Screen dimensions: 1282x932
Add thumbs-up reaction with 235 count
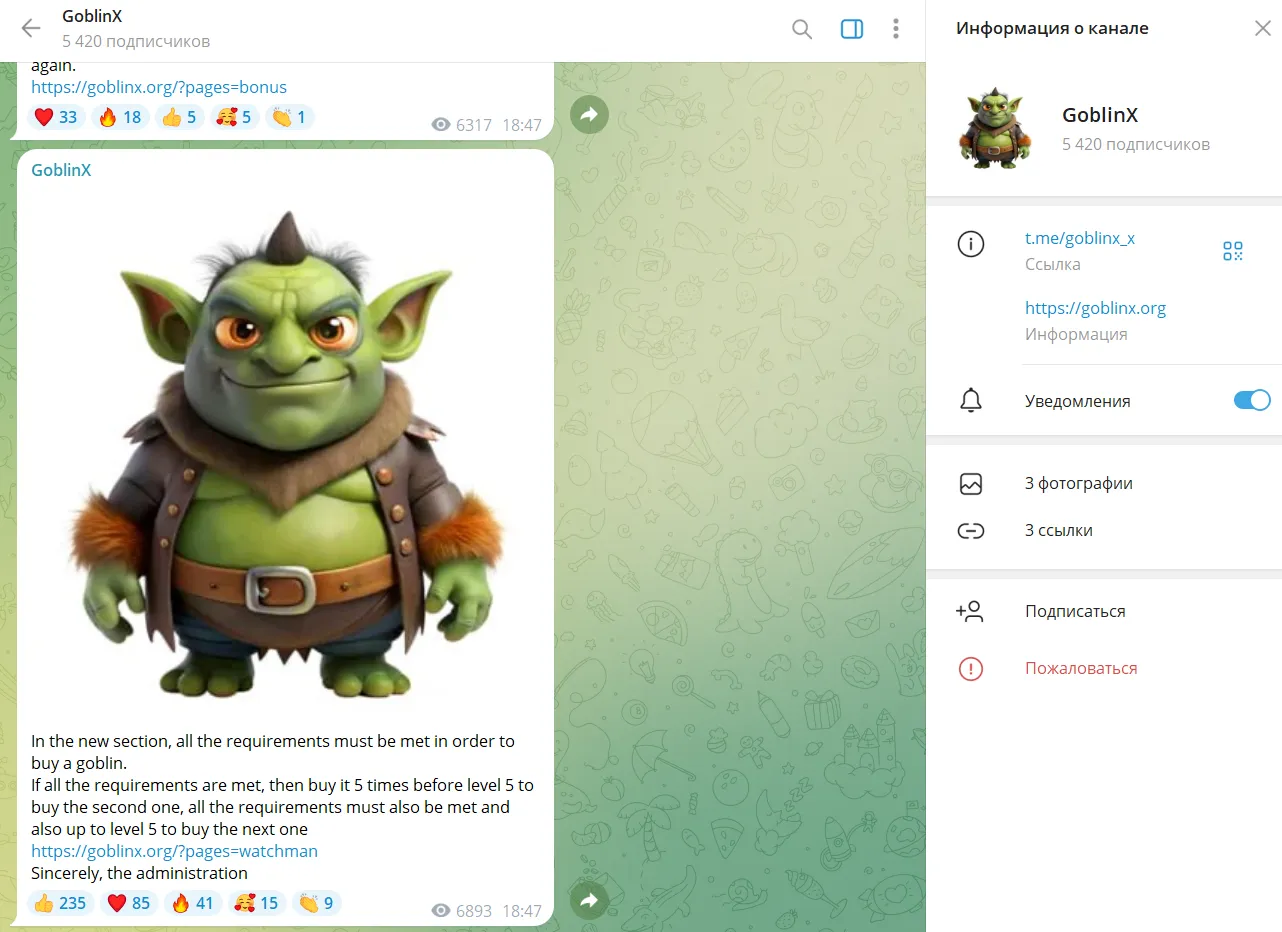click(61, 903)
